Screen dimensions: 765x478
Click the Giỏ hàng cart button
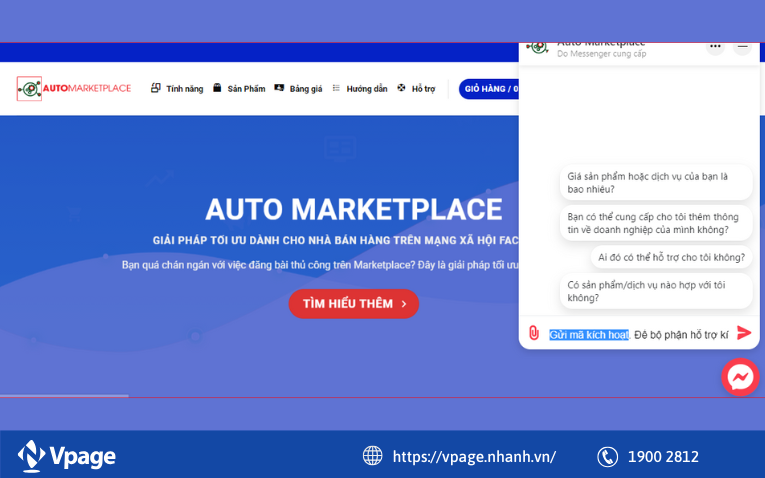coord(489,89)
